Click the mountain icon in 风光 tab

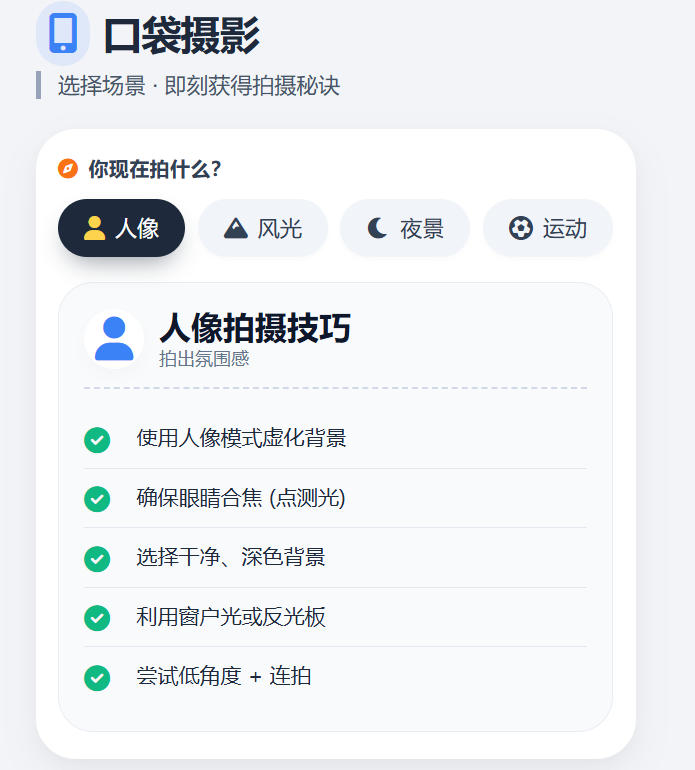(236, 229)
